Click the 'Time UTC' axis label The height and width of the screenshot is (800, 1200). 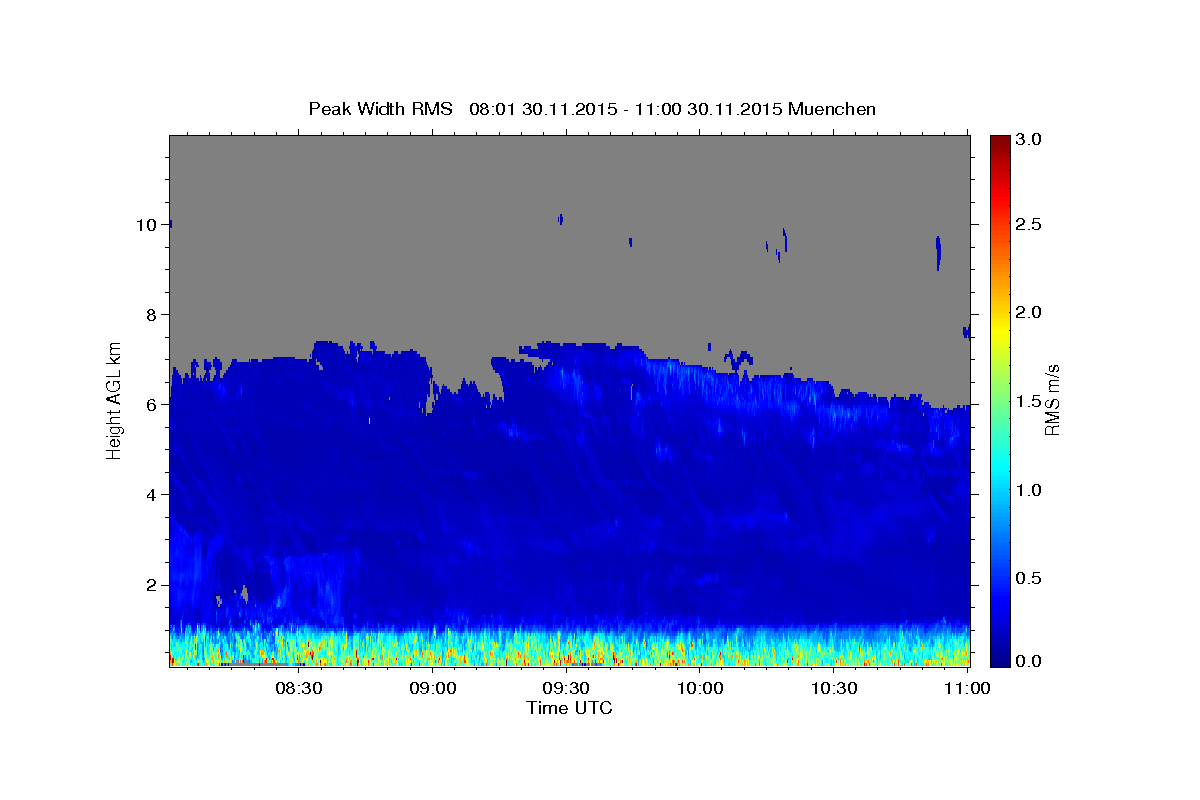coord(569,708)
